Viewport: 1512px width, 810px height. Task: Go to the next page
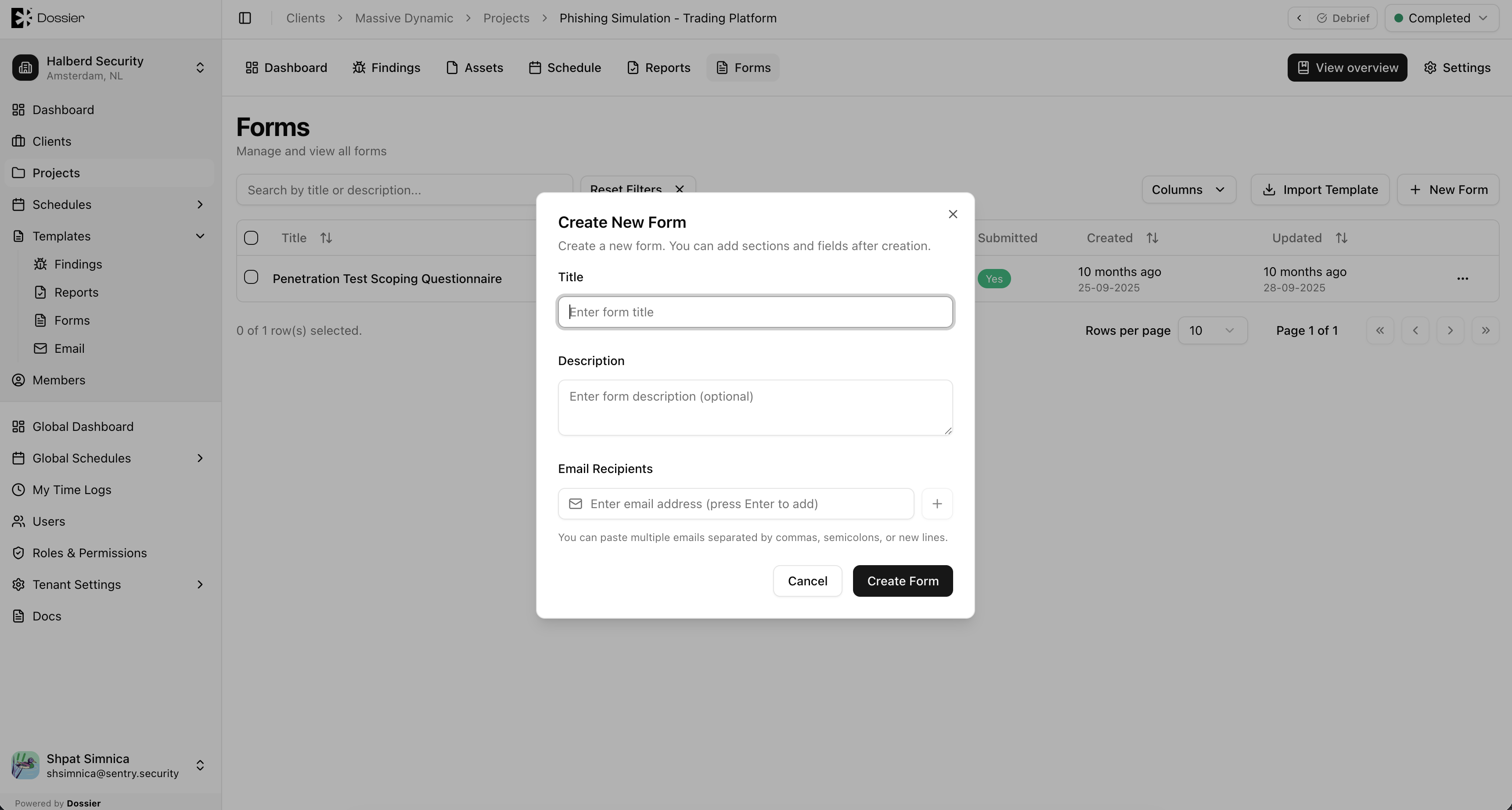coord(1450,330)
